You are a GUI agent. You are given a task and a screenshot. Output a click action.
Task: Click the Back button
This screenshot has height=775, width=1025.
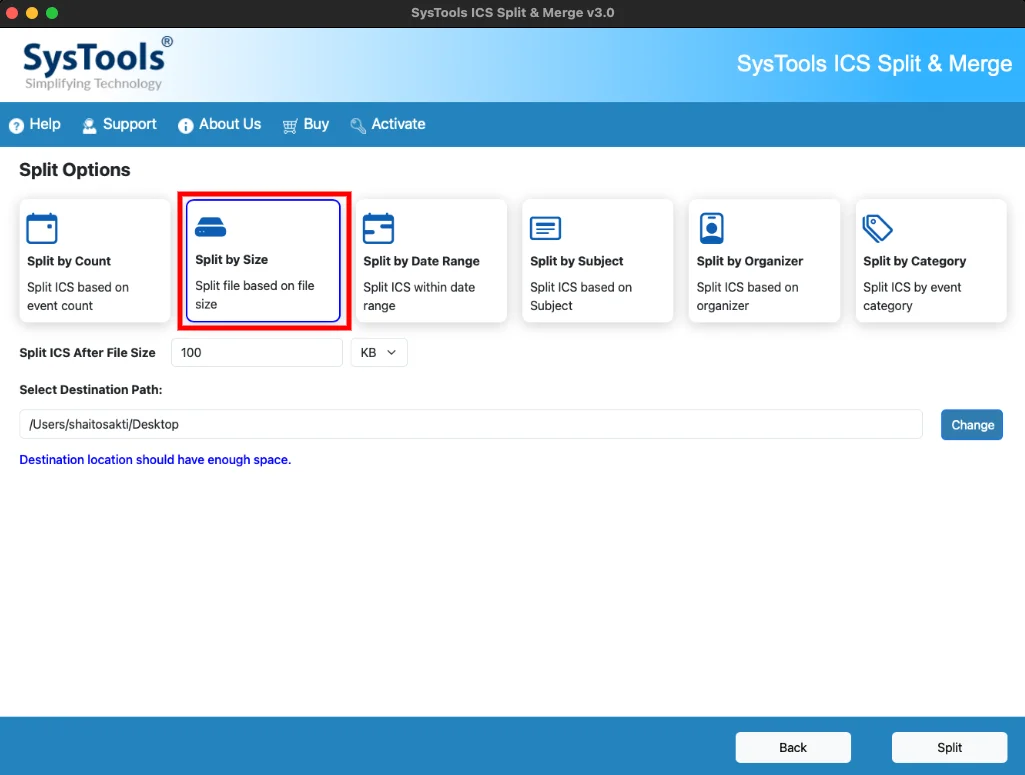[793, 748]
